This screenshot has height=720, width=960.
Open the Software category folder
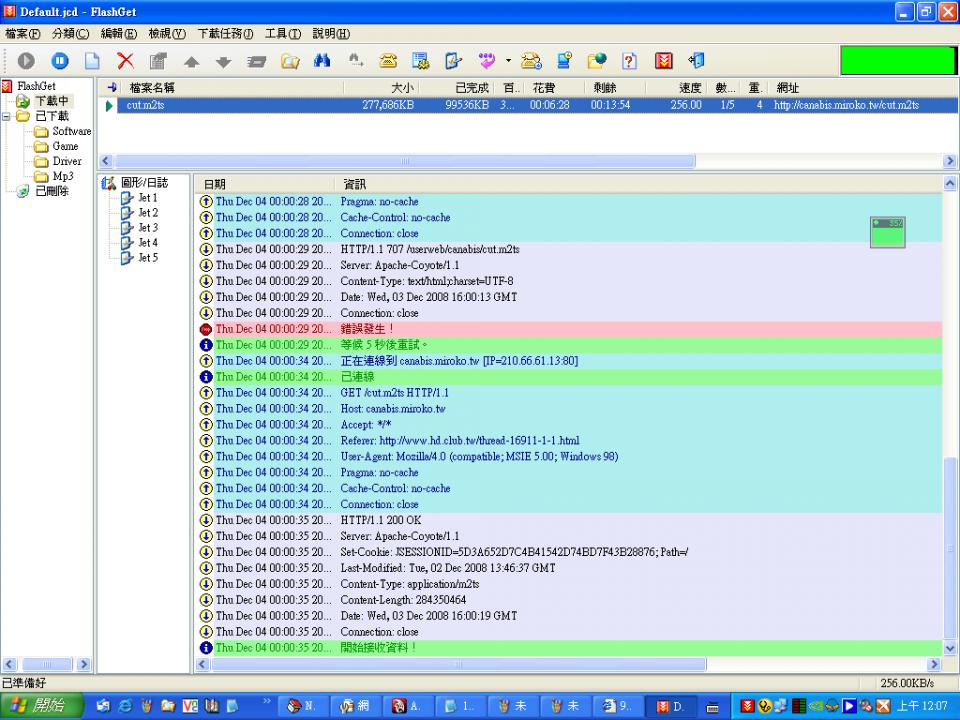click(x=71, y=131)
